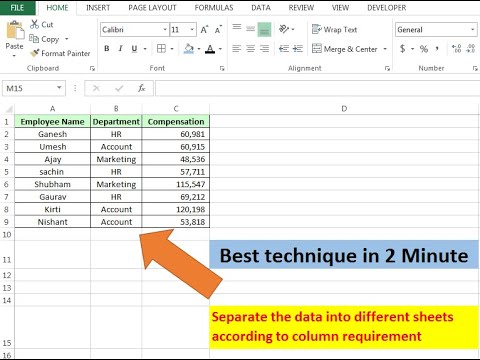Click the Wrap Text button
This screenshot has height=360, width=480.
(334, 29)
